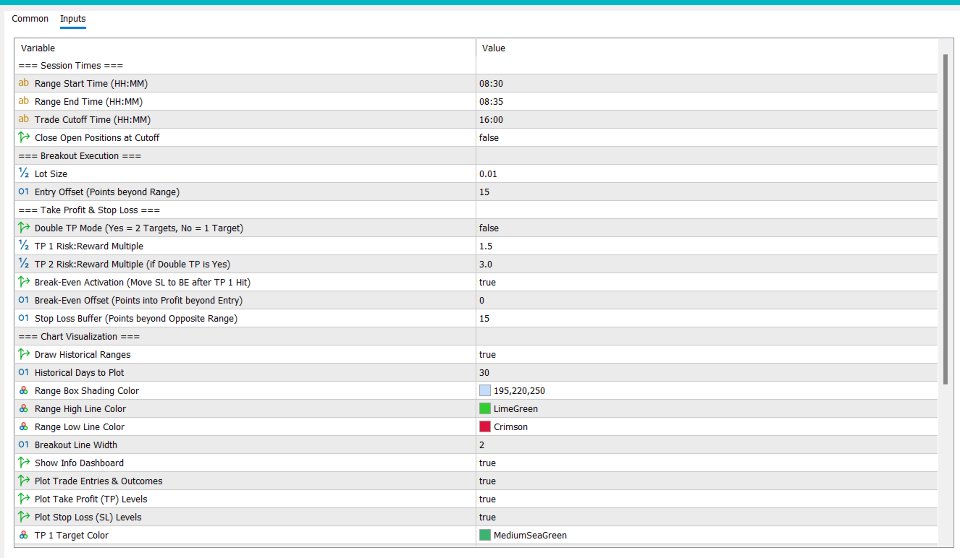Click the color icon beside TP 1 Target Color

click(x=23, y=535)
